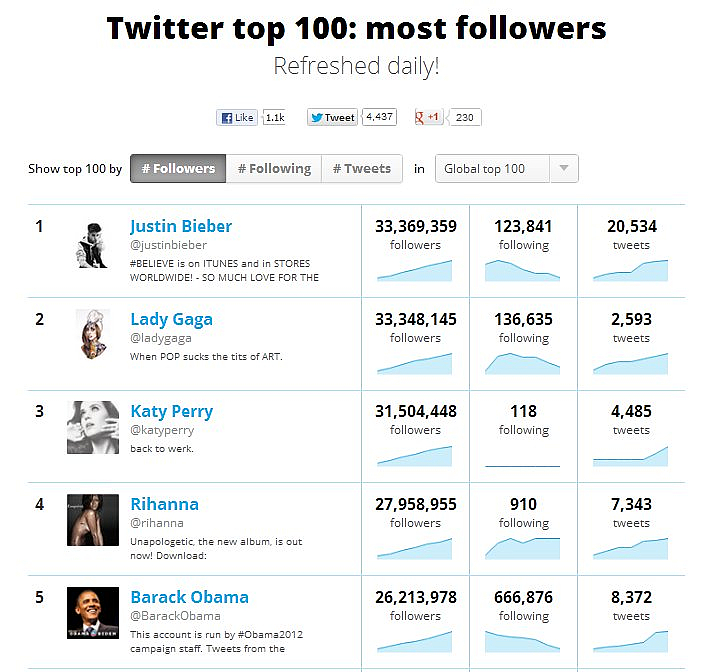Click the Google +1 button
716x672 pixels.
click(428, 117)
